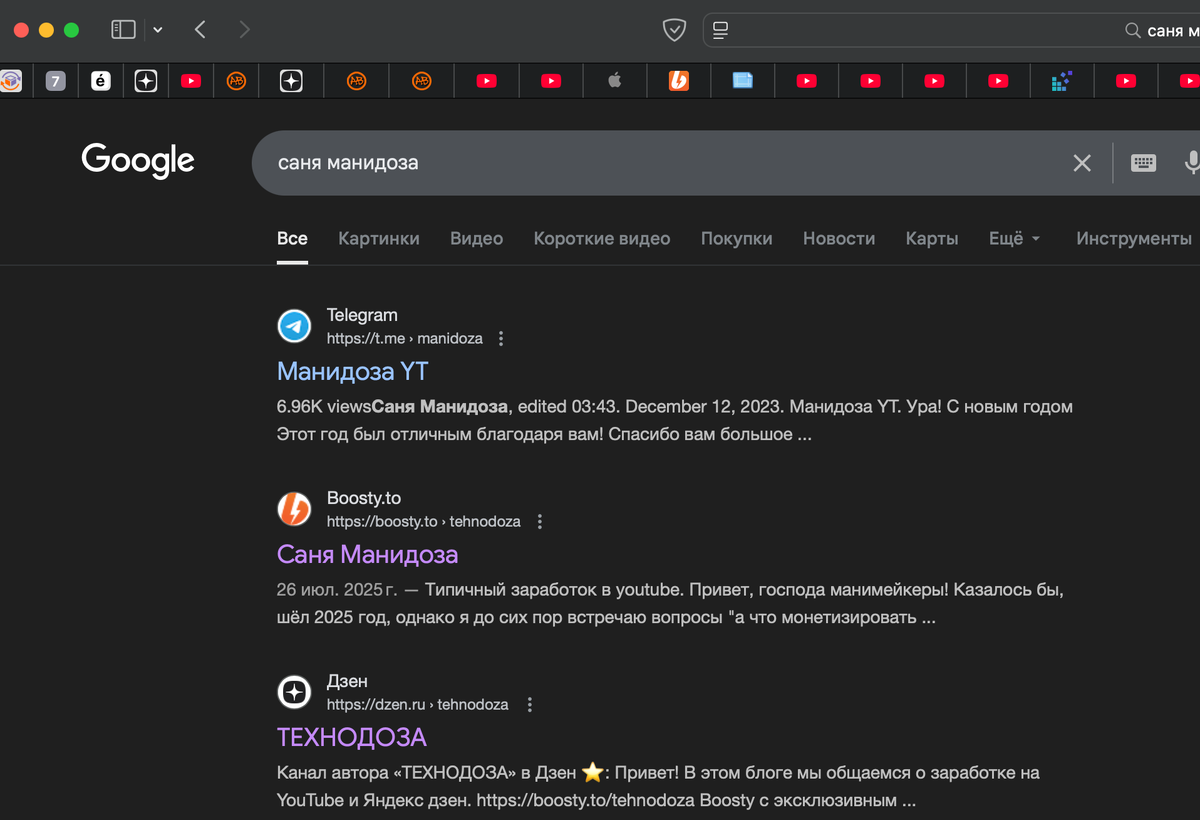1200x820 pixels.
Task: Open the Саня Манидоза Boosty link
Action: (x=367, y=554)
